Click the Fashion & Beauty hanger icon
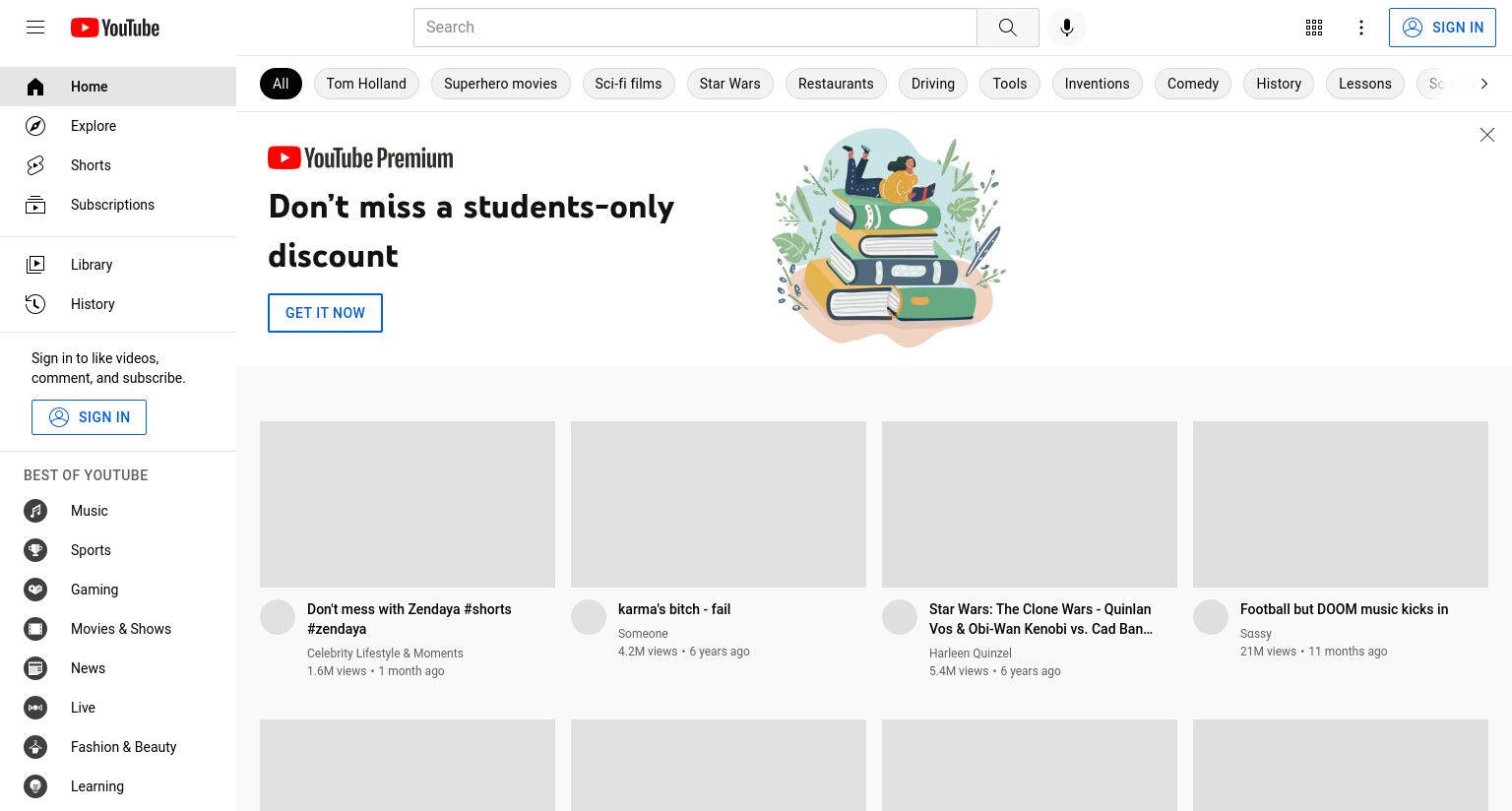 tap(35, 747)
